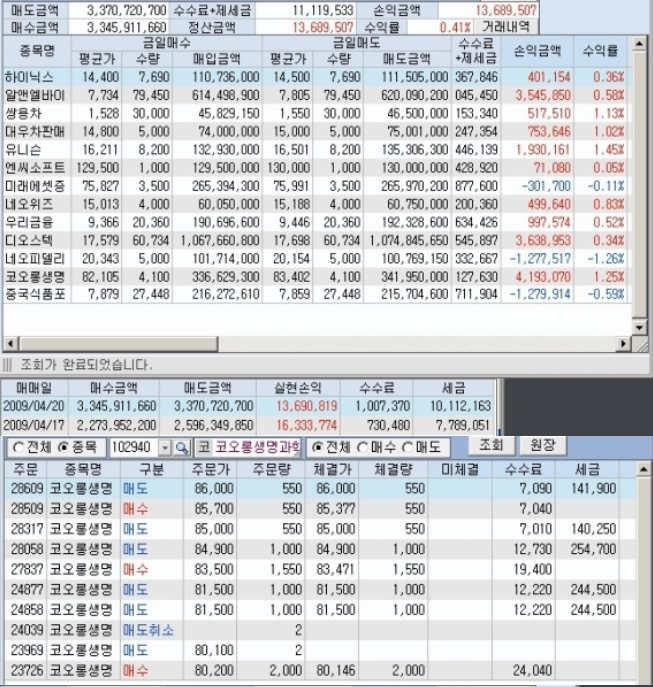The height and width of the screenshot is (687, 653).
Task: Select the 중국식품포 row
Action: [x=316, y=294]
